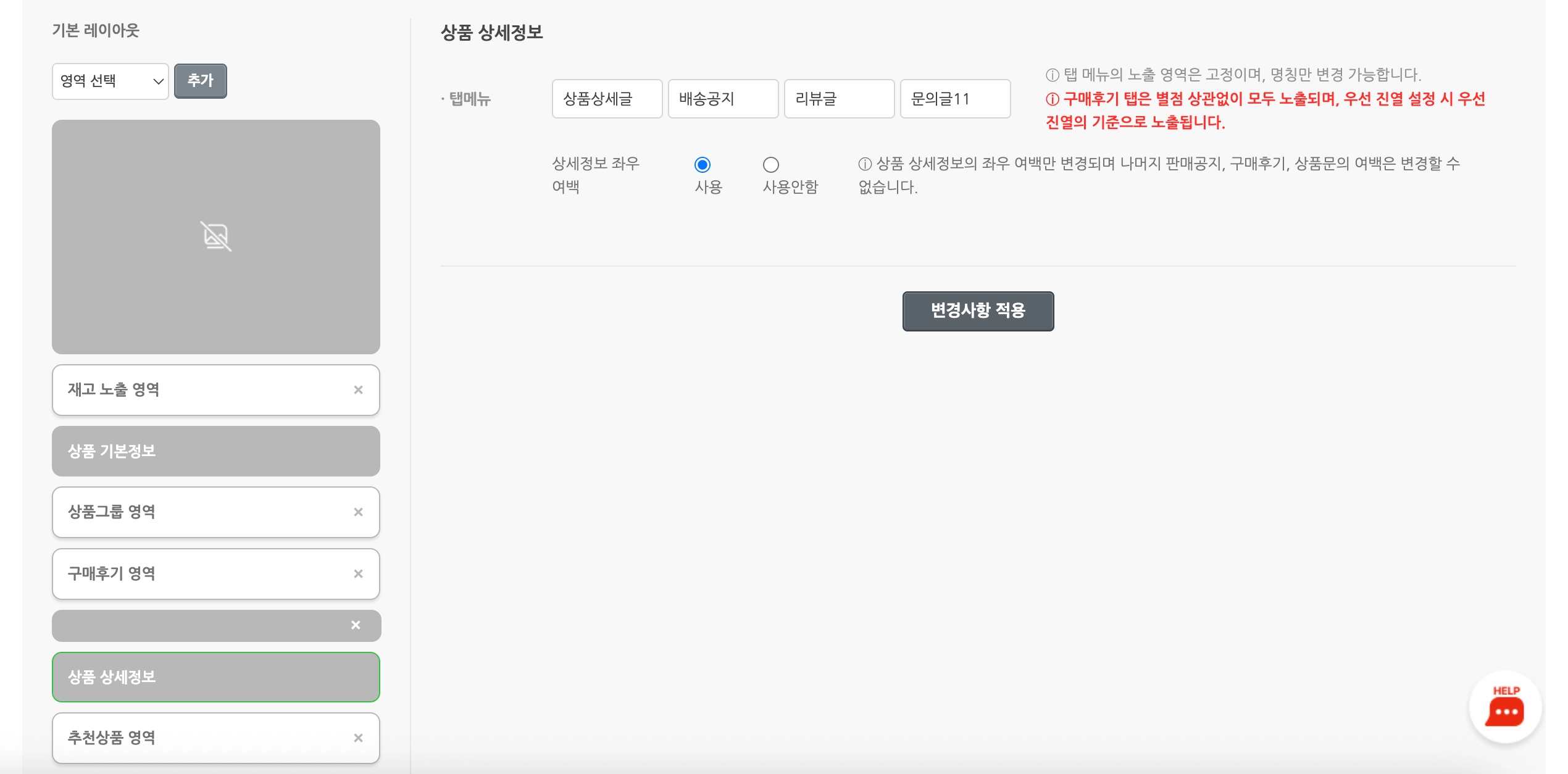Select 사용 radio for 상세정보 좌우 여백
The image size is (1568, 774).
pyautogui.click(x=702, y=165)
